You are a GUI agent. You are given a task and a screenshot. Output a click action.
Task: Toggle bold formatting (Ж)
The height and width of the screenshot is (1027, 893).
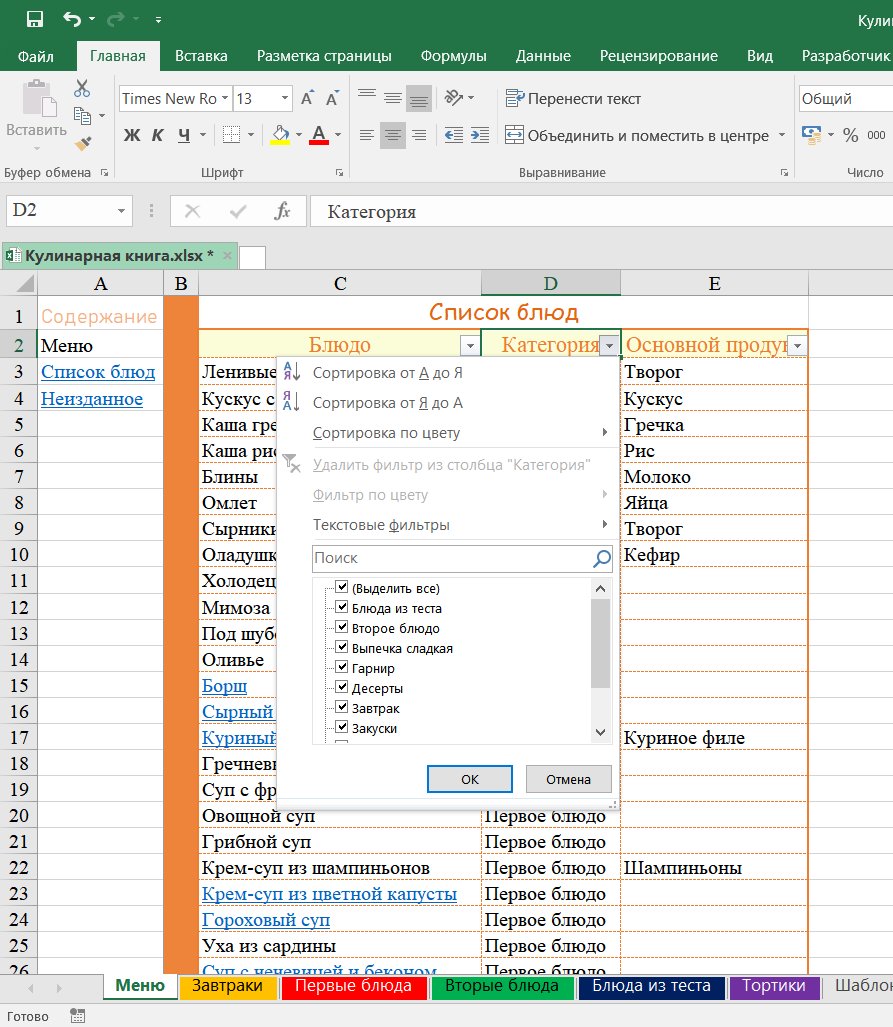(131, 135)
